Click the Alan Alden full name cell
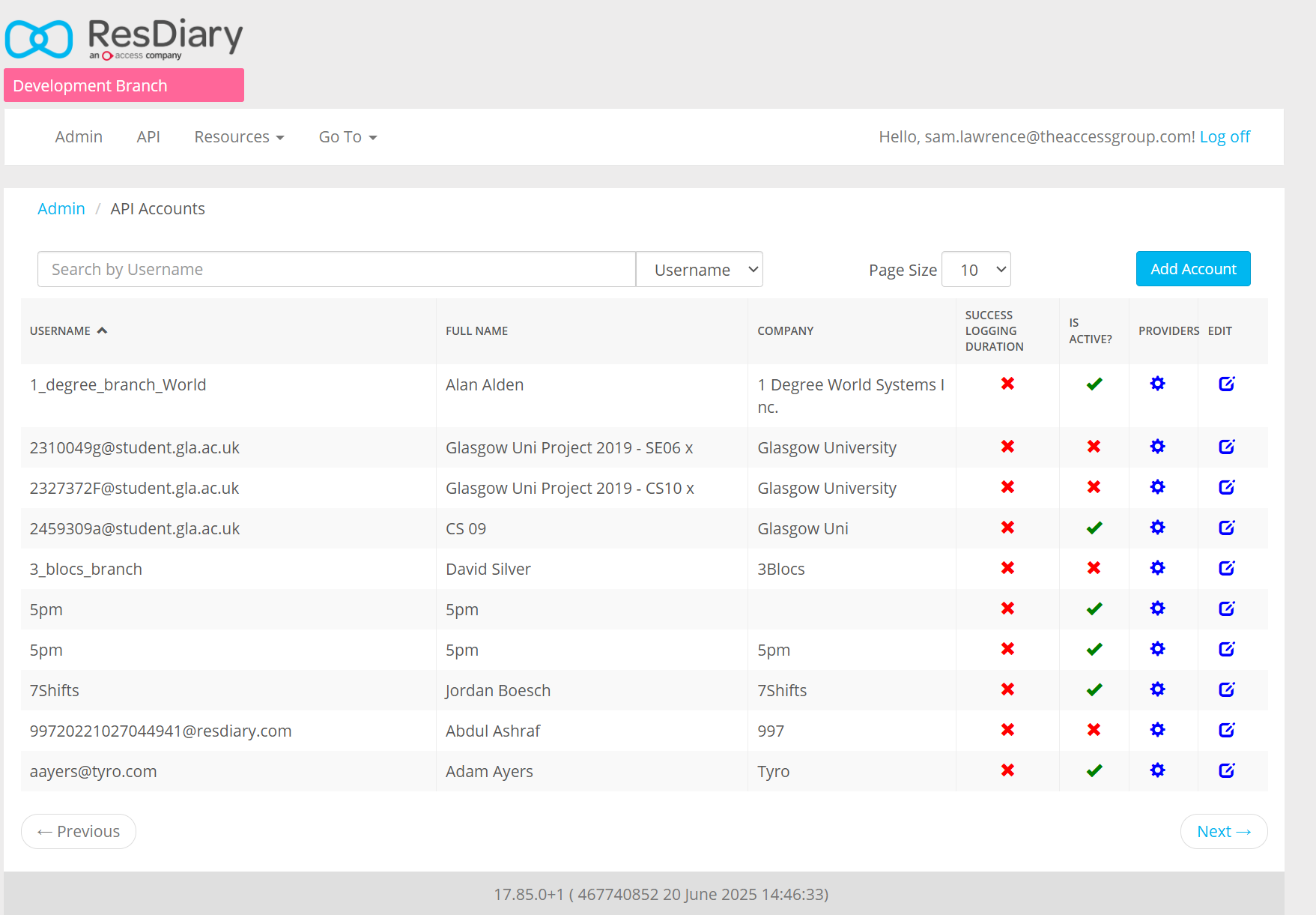 [x=485, y=384]
